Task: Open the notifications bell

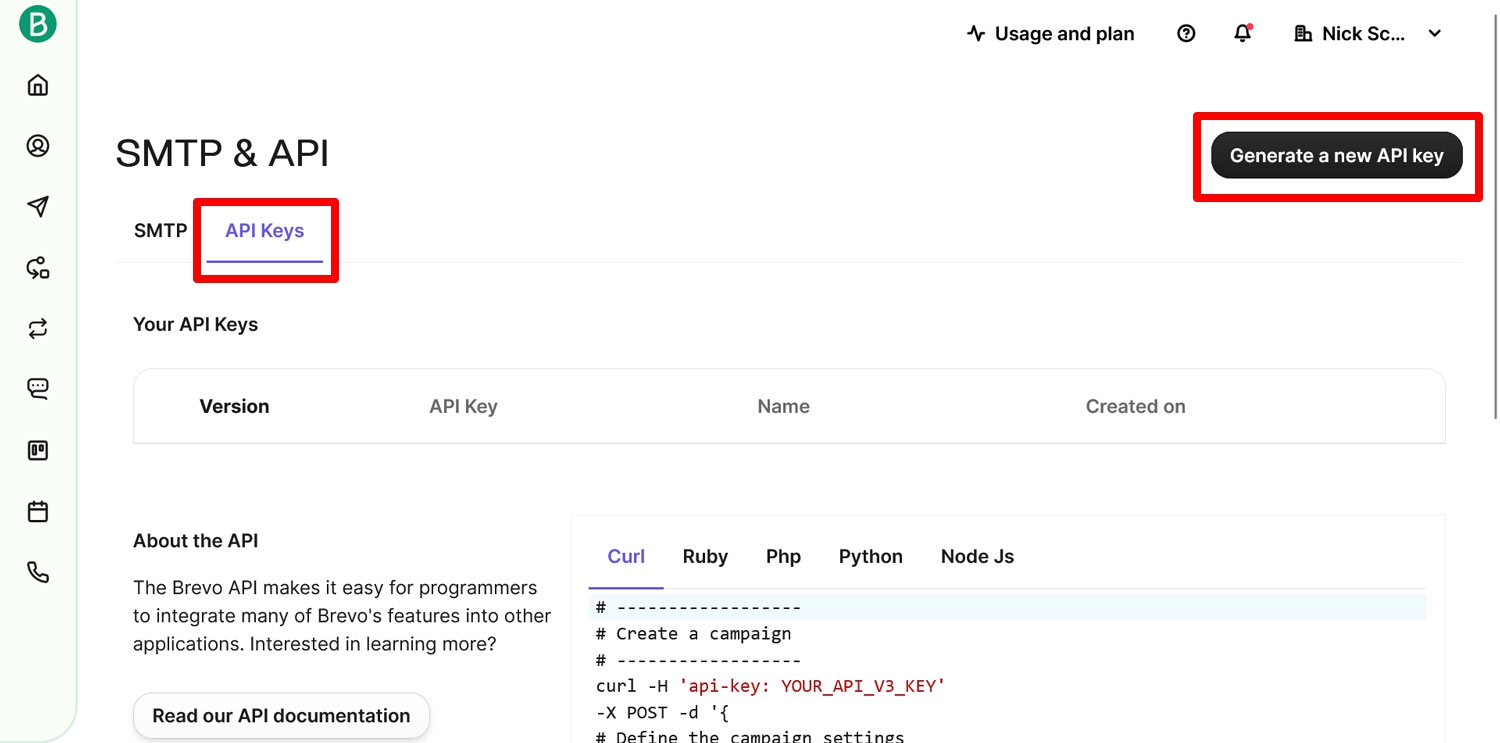Action: coord(1243,34)
